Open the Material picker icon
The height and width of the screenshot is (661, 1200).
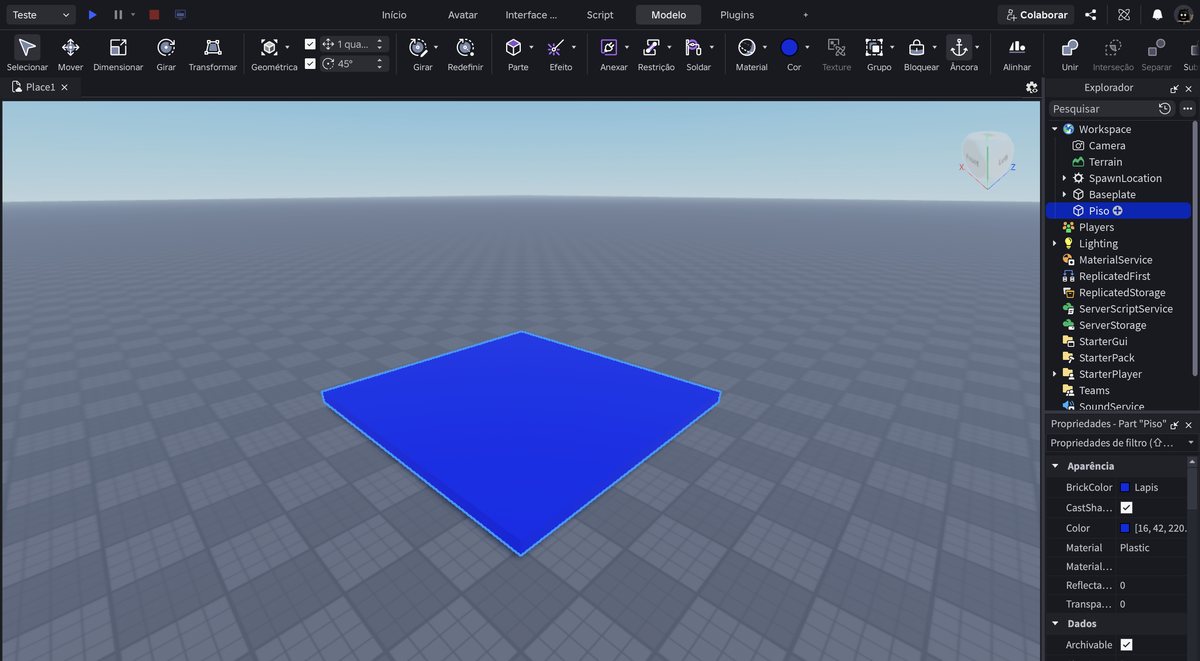[746, 47]
